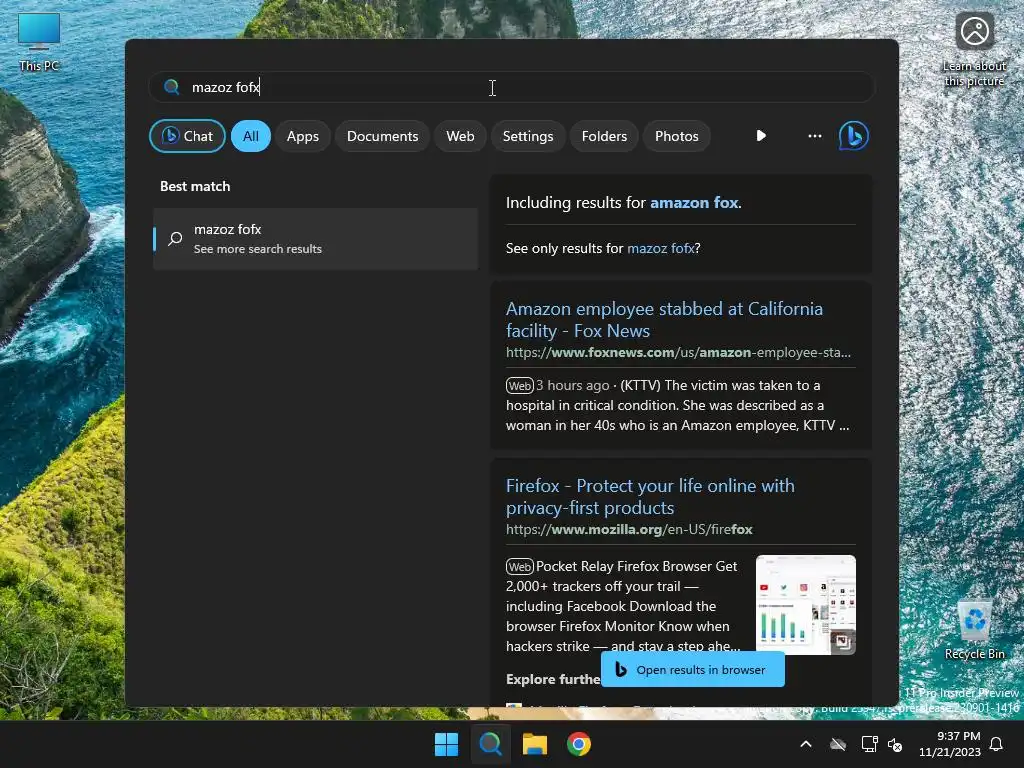Open the three-dot options menu
The width and height of the screenshot is (1024, 768).
pyautogui.click(x=814, y=136)
